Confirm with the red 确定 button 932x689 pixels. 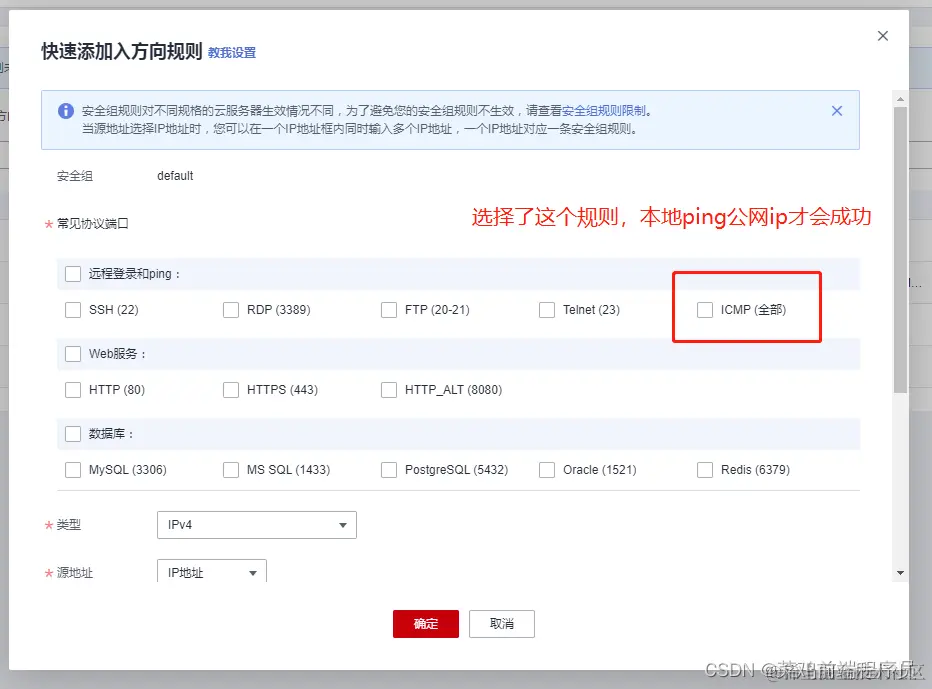[426, 624]
